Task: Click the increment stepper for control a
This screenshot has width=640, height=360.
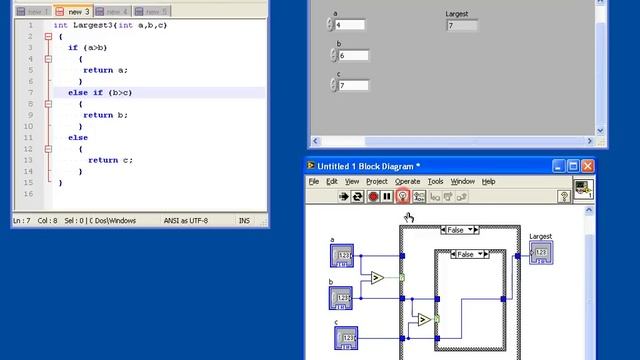Action: [330, 22]
